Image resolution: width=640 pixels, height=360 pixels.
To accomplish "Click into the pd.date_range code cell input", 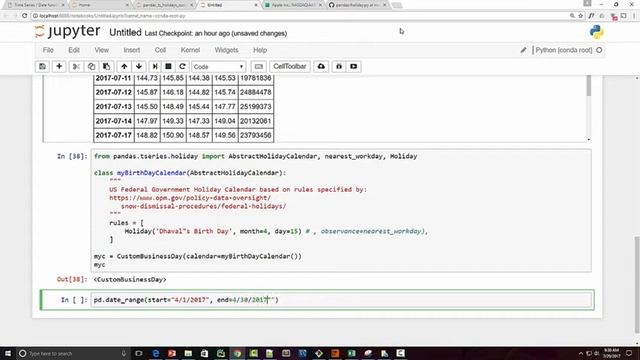I will click(341, 300).
